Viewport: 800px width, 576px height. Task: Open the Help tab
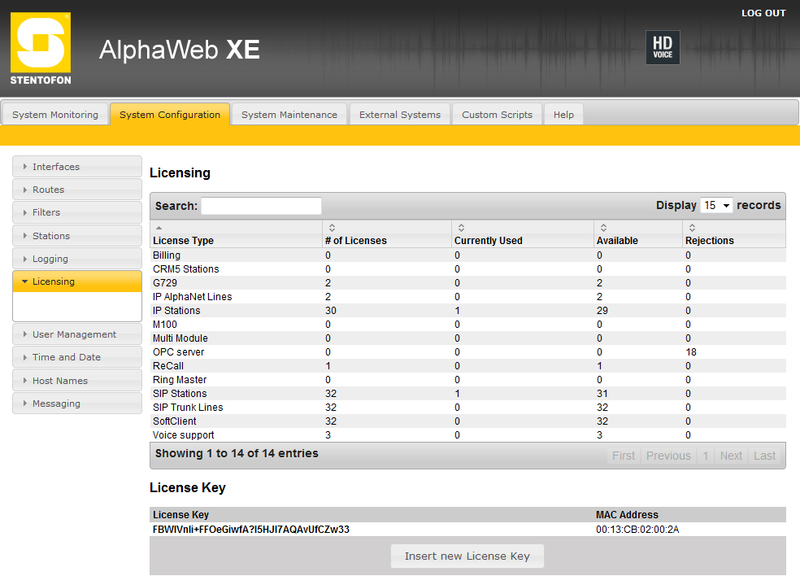point(563,114)
